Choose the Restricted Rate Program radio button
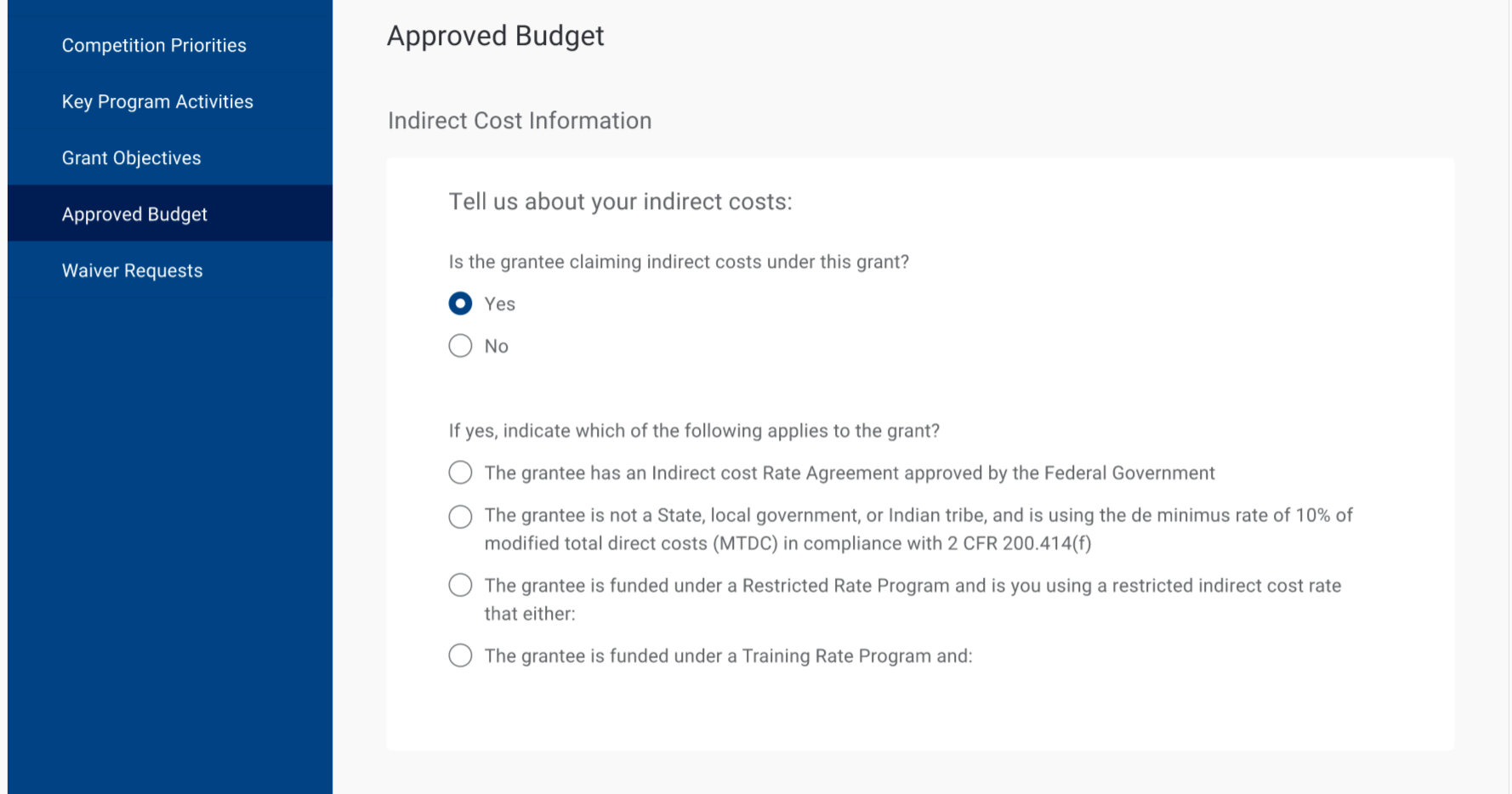1512x794 pixels. [460, 586]
